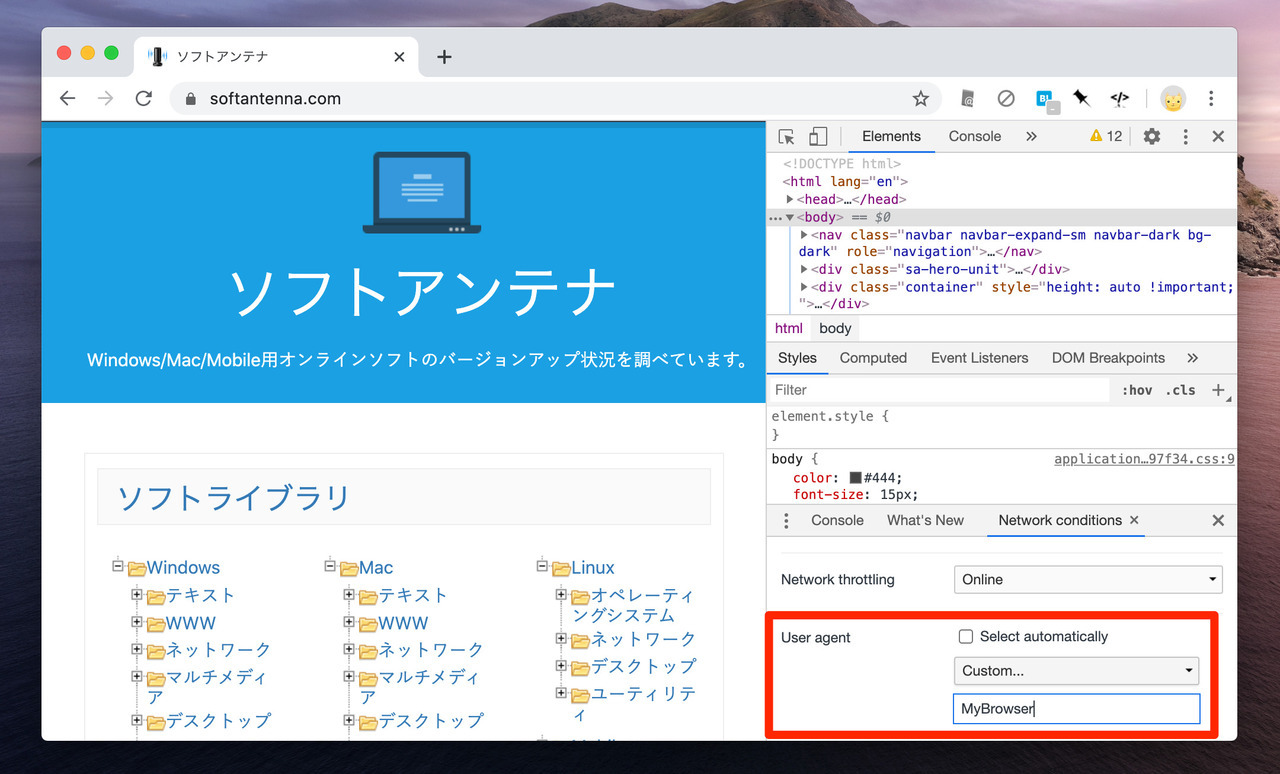Screen dimensions: 1280x774
Task: Switch to the Computed styles tab
Action: click(873, 358)
